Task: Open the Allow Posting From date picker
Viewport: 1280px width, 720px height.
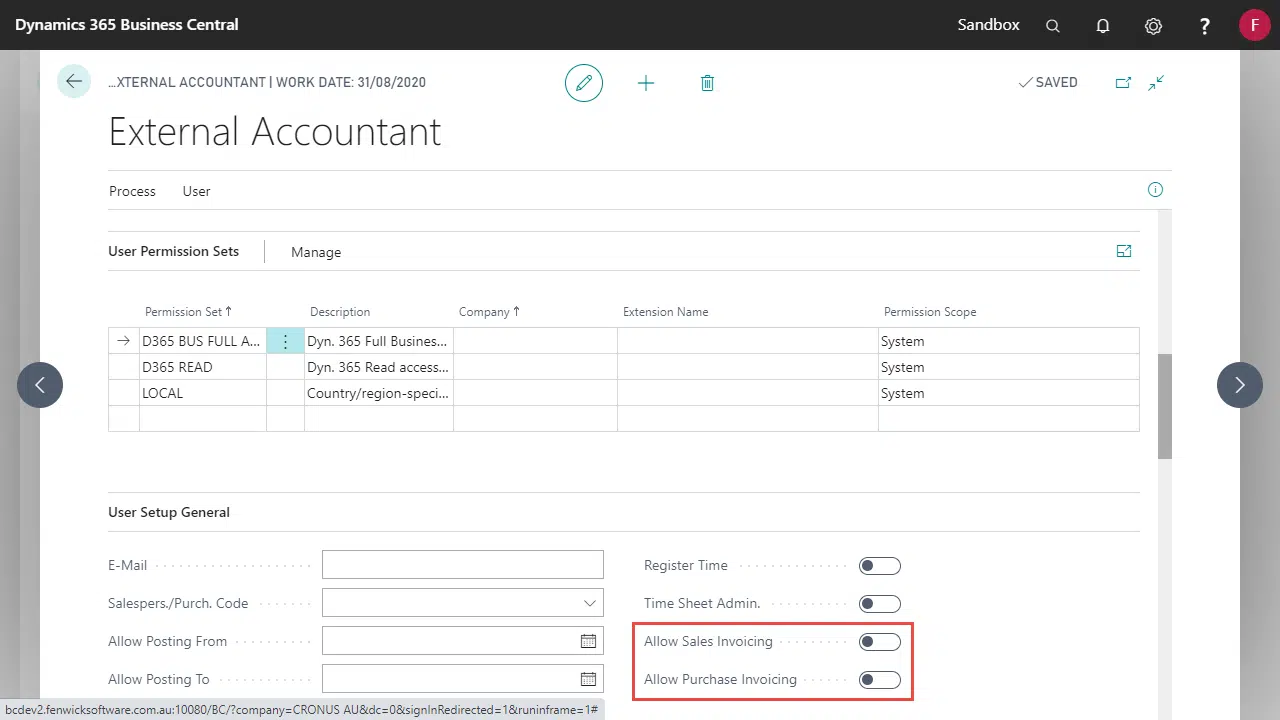Action: [588, 642]
